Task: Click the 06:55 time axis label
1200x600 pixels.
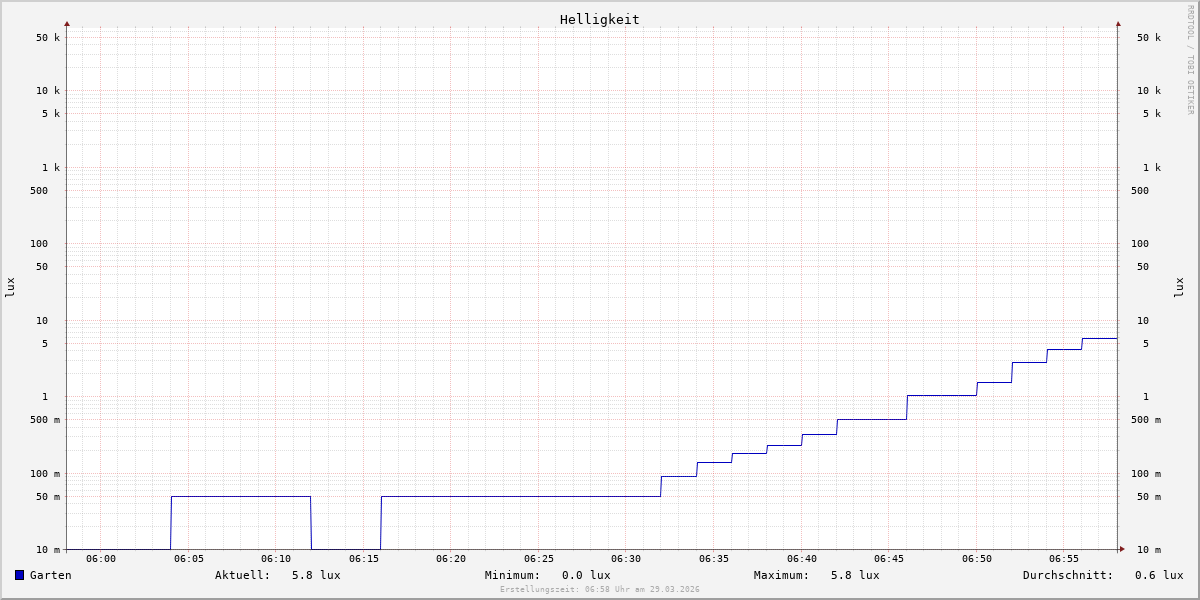Action: point(1064,559)
